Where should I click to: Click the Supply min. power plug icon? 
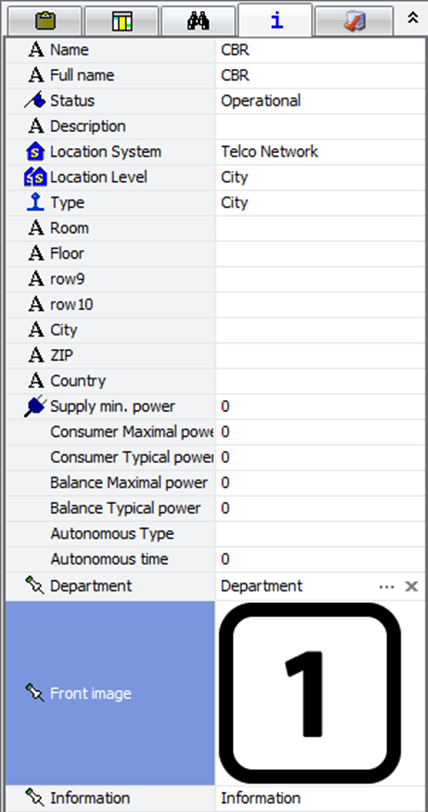tap(35, 407)
